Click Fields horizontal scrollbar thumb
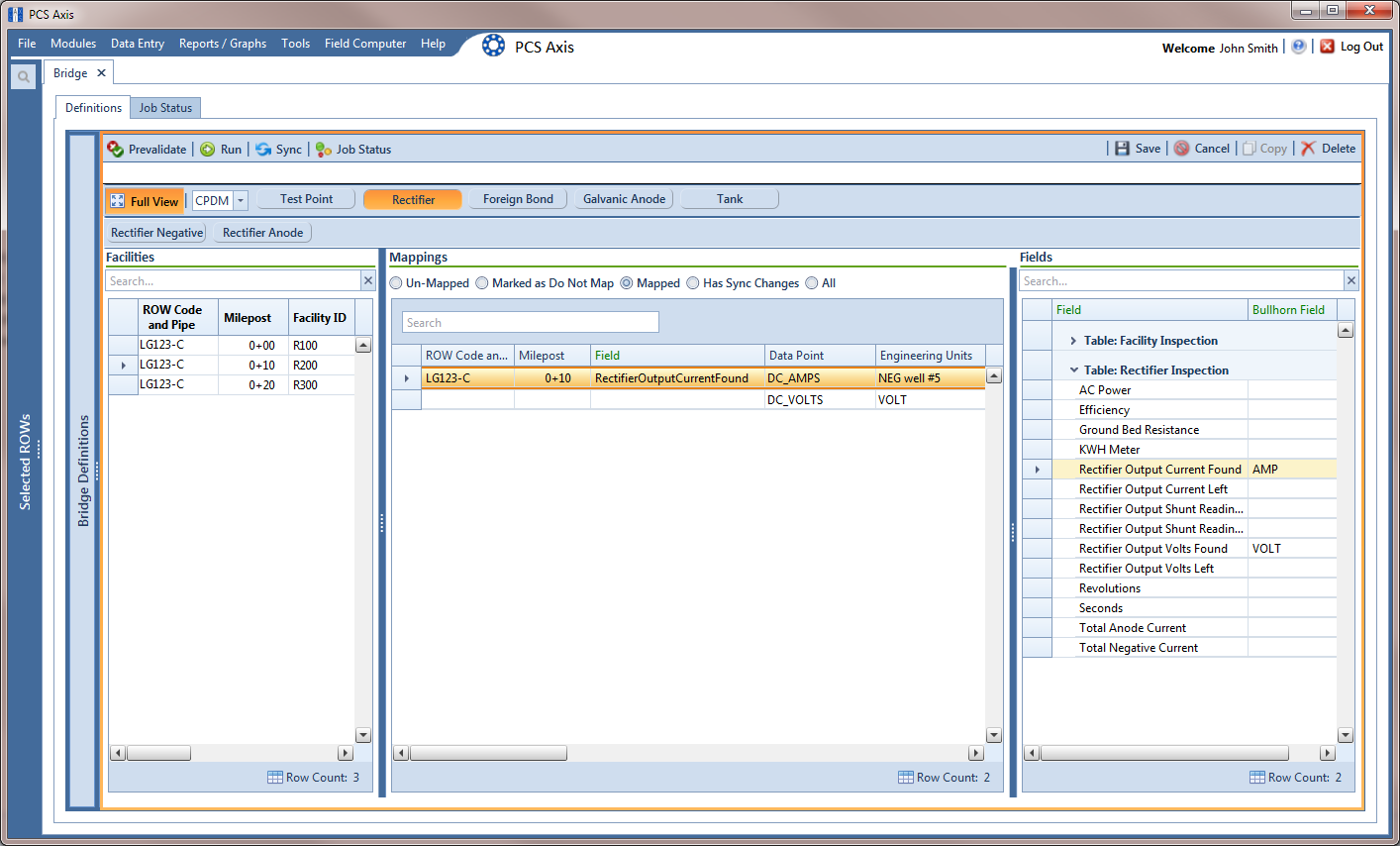 click(1163, 753)
